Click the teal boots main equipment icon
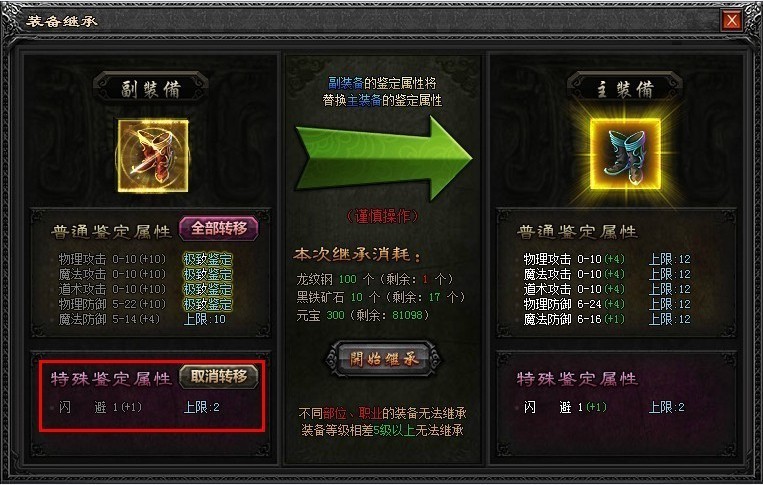This screenshot has width=763, height=485. tap(625, 154)
